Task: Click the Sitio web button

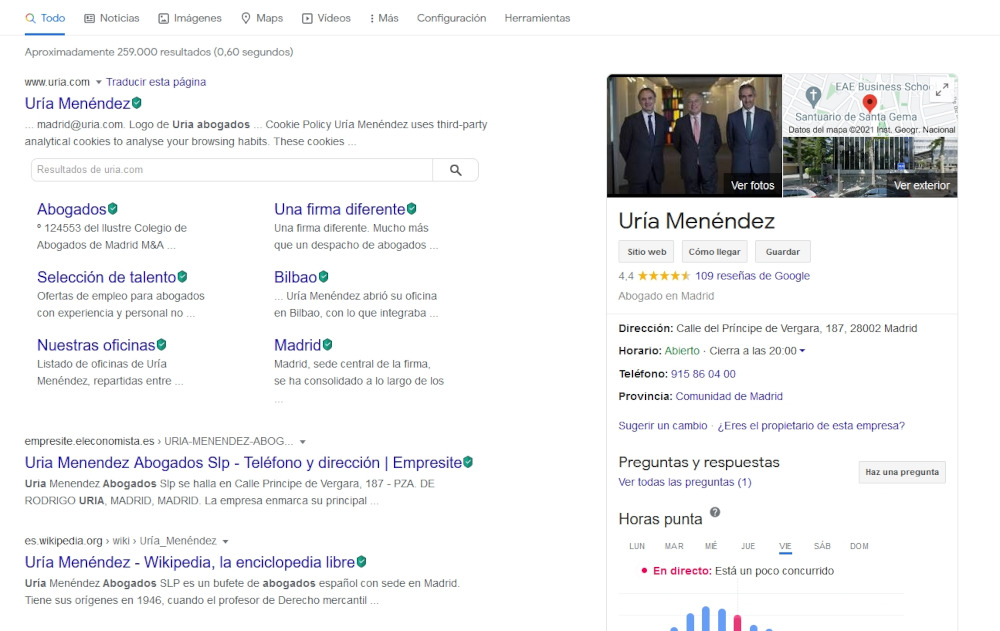Action: click(645, 251)
